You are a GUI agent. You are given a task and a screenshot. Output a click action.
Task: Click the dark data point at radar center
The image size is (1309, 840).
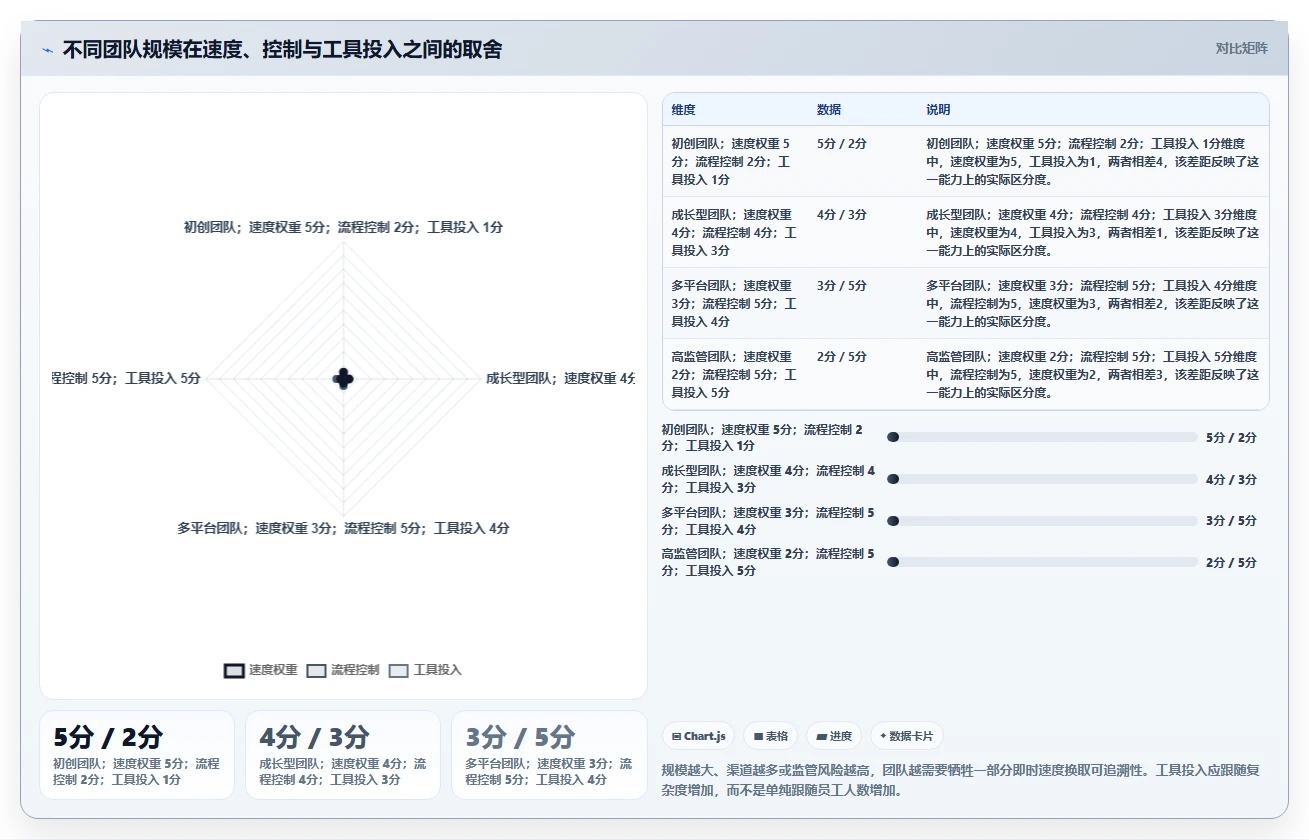(x=343, y=379)
